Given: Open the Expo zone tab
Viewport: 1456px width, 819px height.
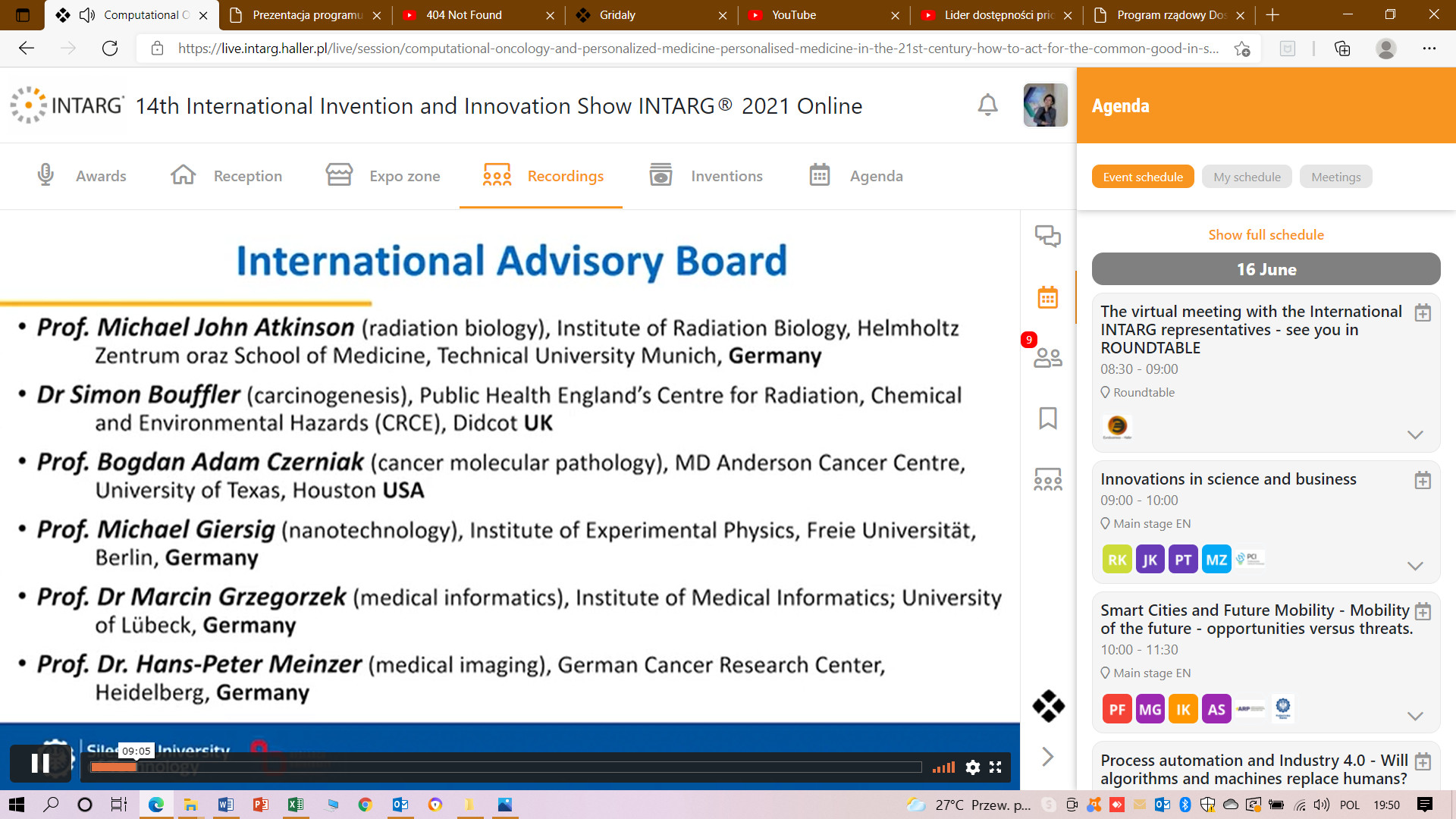Looking at the screenshot, I should 383,176.
